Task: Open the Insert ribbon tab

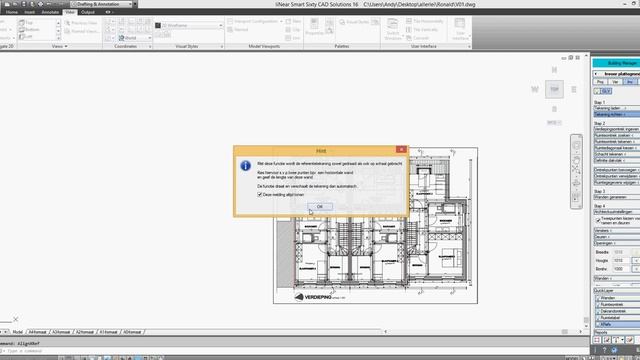Action: [x=29, y=12]
